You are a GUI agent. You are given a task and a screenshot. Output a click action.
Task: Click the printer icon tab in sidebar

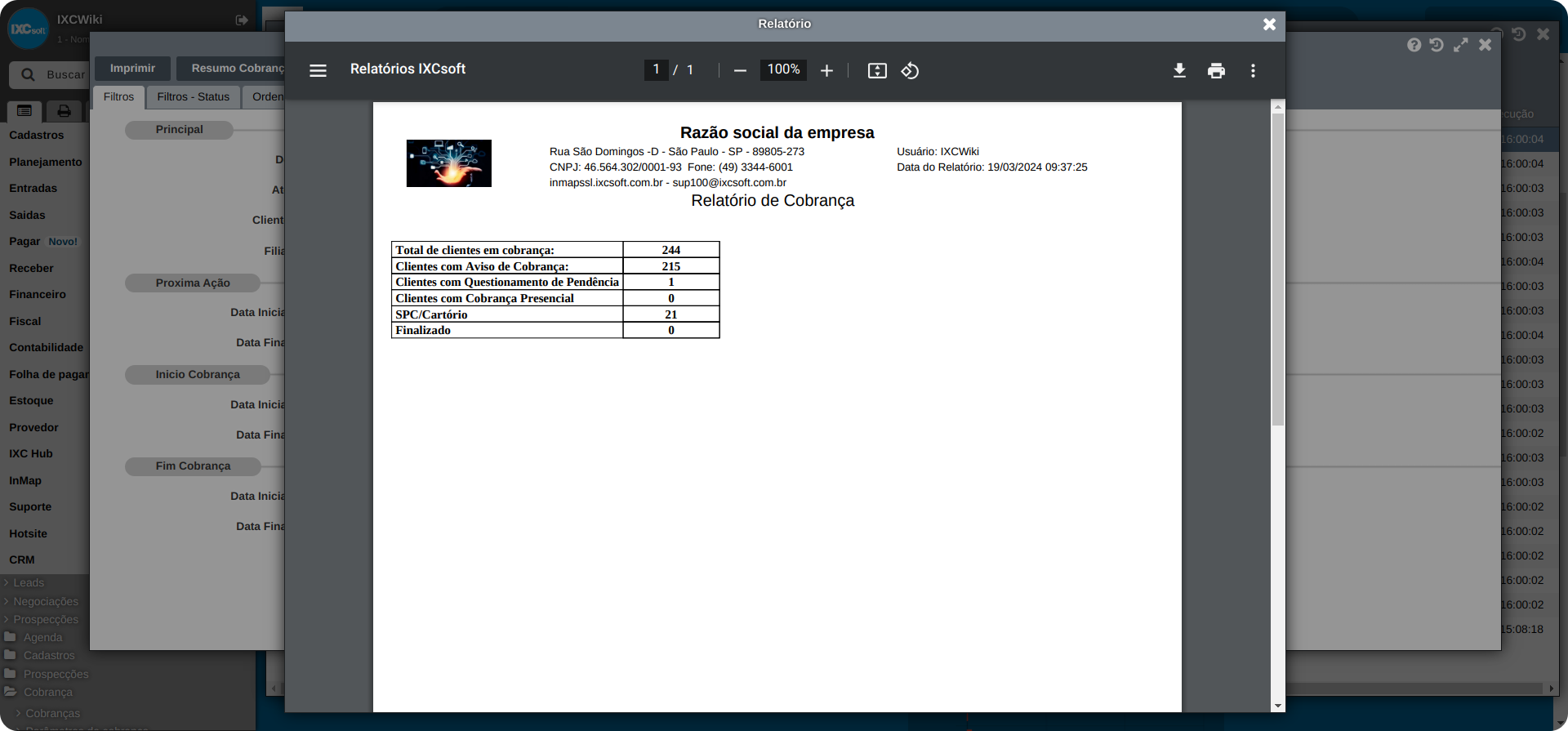click(x=64, y=110)
